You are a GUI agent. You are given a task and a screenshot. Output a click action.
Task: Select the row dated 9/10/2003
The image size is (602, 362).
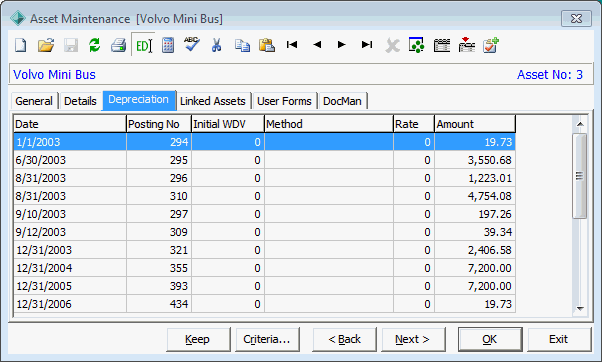click(264, 214)
